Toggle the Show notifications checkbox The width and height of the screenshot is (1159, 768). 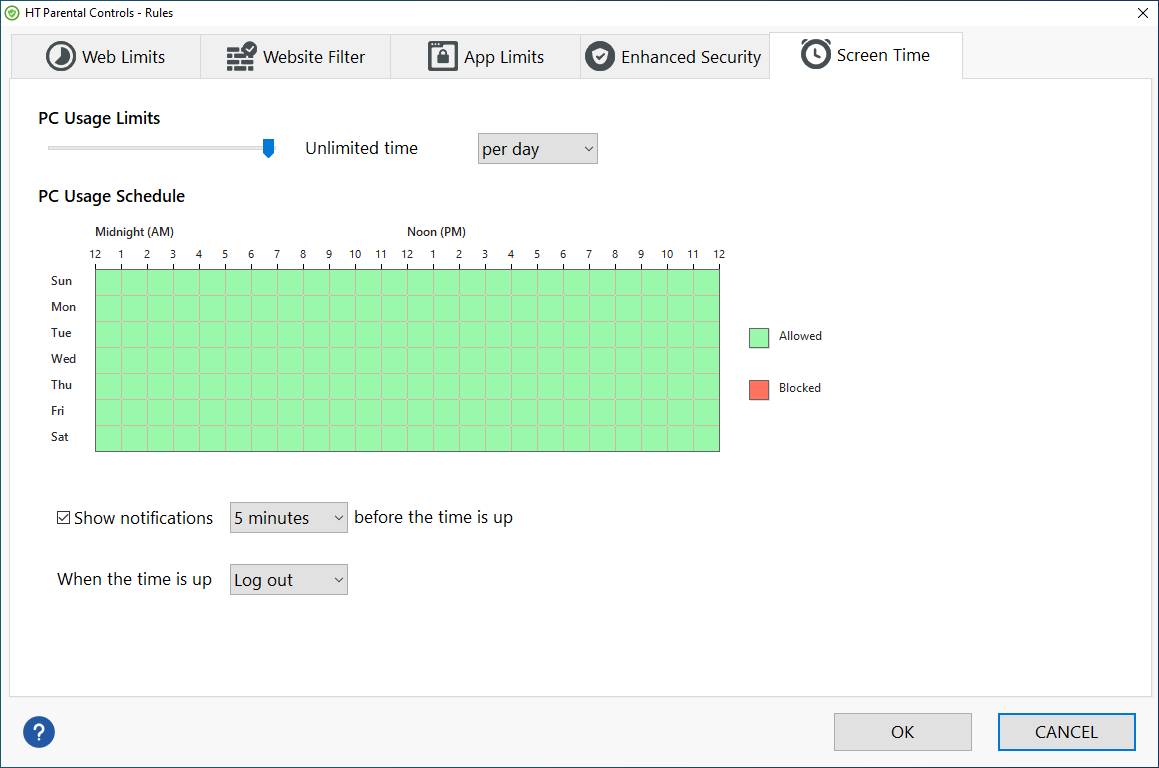pos(64,517)
